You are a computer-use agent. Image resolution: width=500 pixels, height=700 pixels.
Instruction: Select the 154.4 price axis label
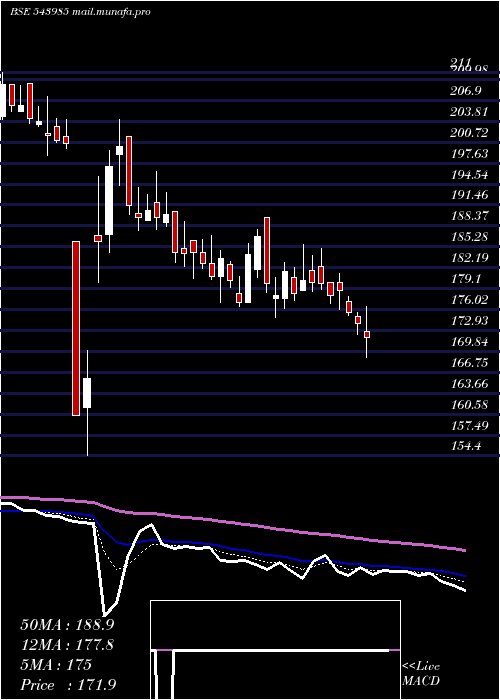(466, 446)
